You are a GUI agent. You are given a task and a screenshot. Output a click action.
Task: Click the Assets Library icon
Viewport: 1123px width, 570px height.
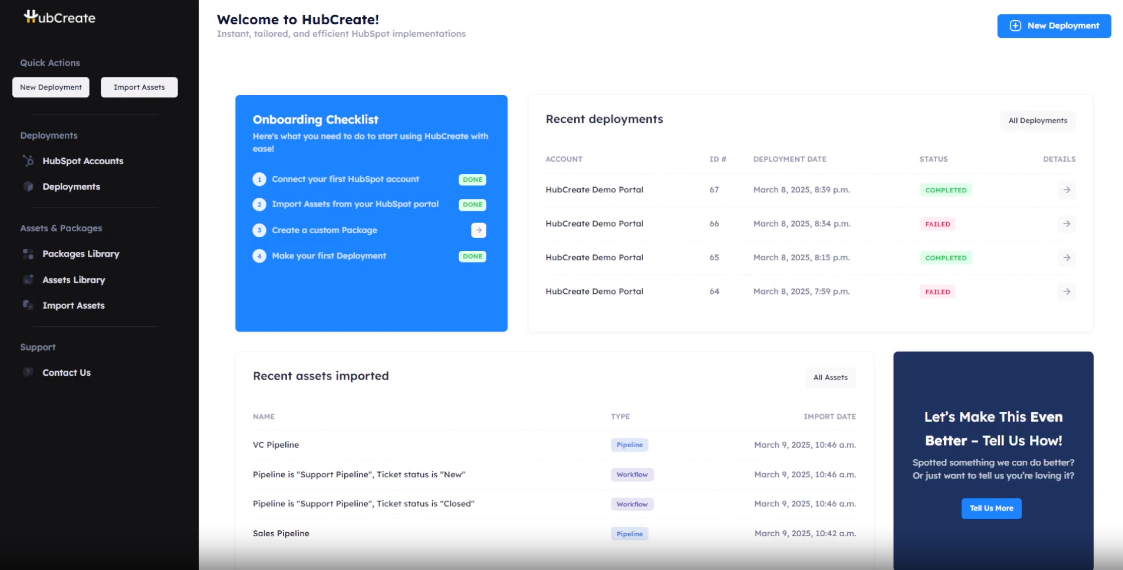pos(28,279)
